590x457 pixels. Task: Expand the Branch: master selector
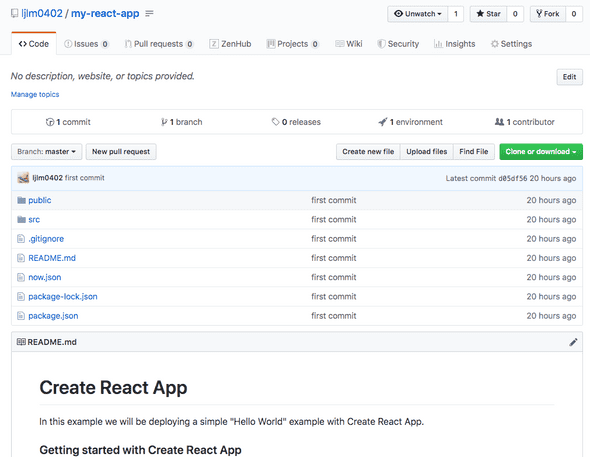point(47,152)
